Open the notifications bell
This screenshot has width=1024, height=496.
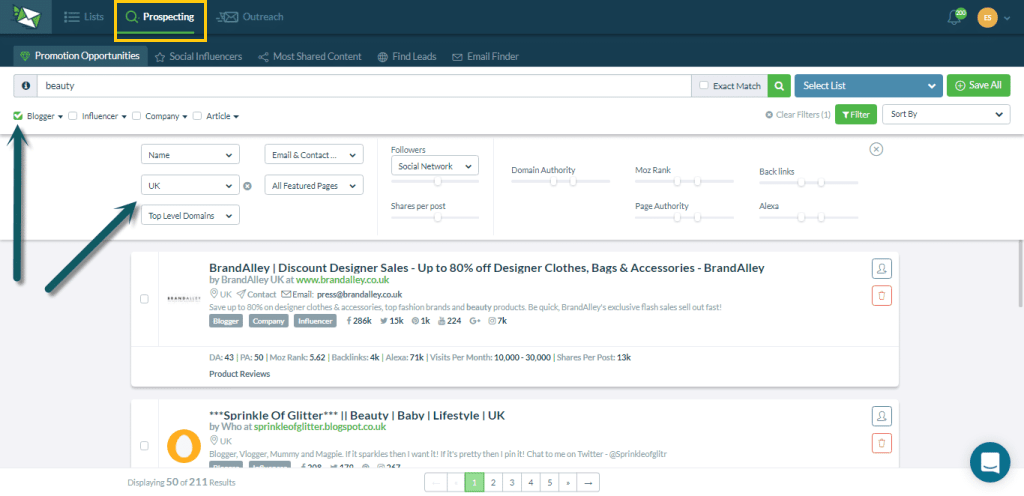[x=955, y=18]
